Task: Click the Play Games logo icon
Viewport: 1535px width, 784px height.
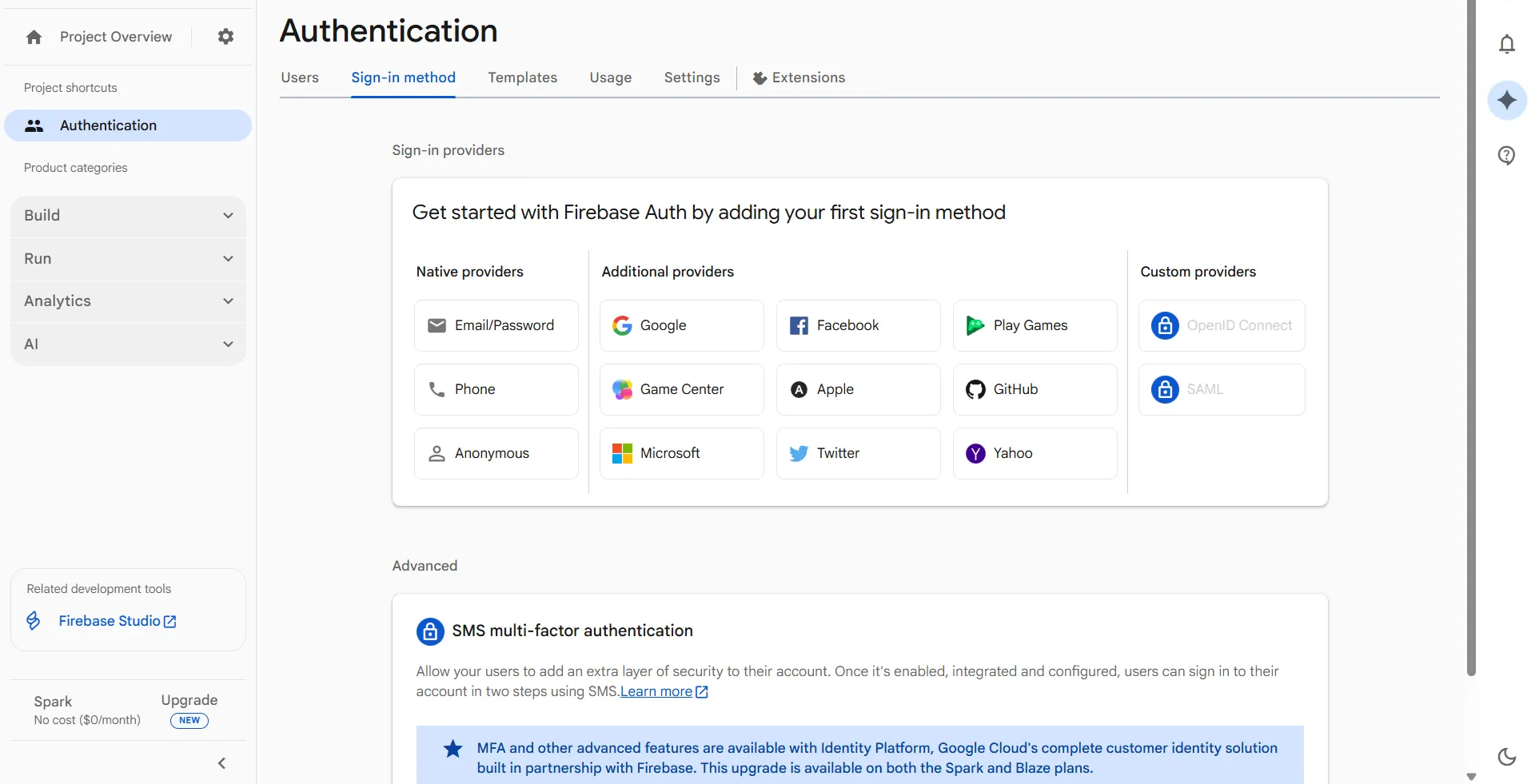Action: pos(975,325)
